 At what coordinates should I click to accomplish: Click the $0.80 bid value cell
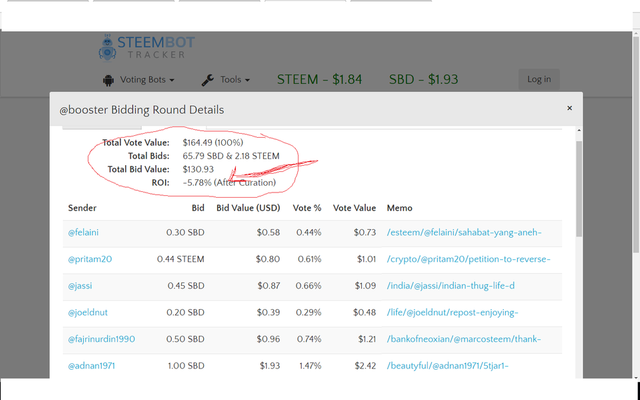click(x=268, y=259)
